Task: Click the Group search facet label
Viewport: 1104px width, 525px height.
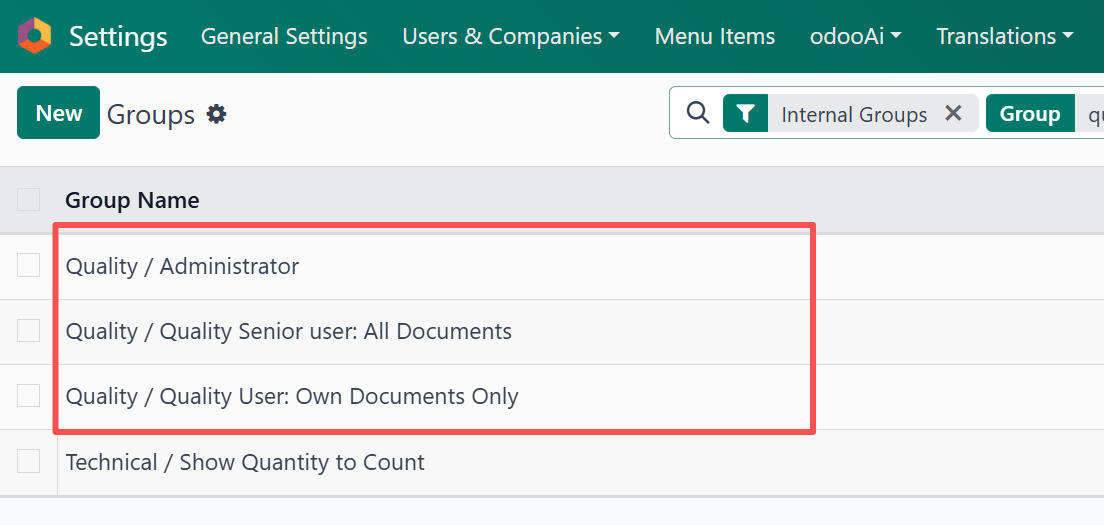Action: (x=1029, y=114)
